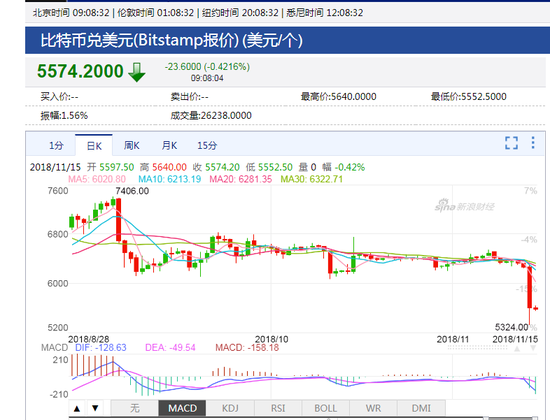The height and width of the screenshot is (420, 550).
Task: Click the 卖出价:-- field
Action: (189, 96)
